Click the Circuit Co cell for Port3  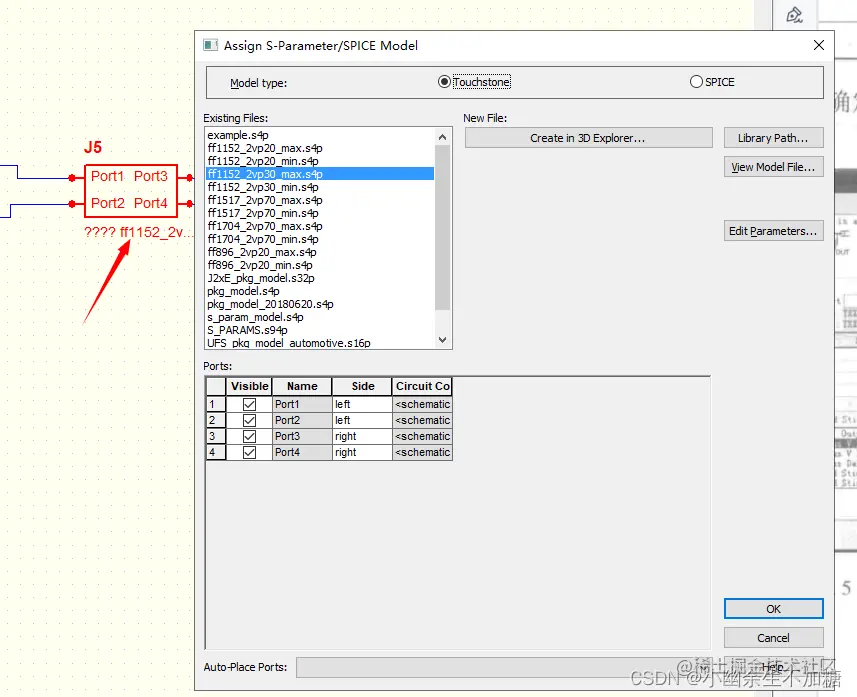[x=422, y=436]
